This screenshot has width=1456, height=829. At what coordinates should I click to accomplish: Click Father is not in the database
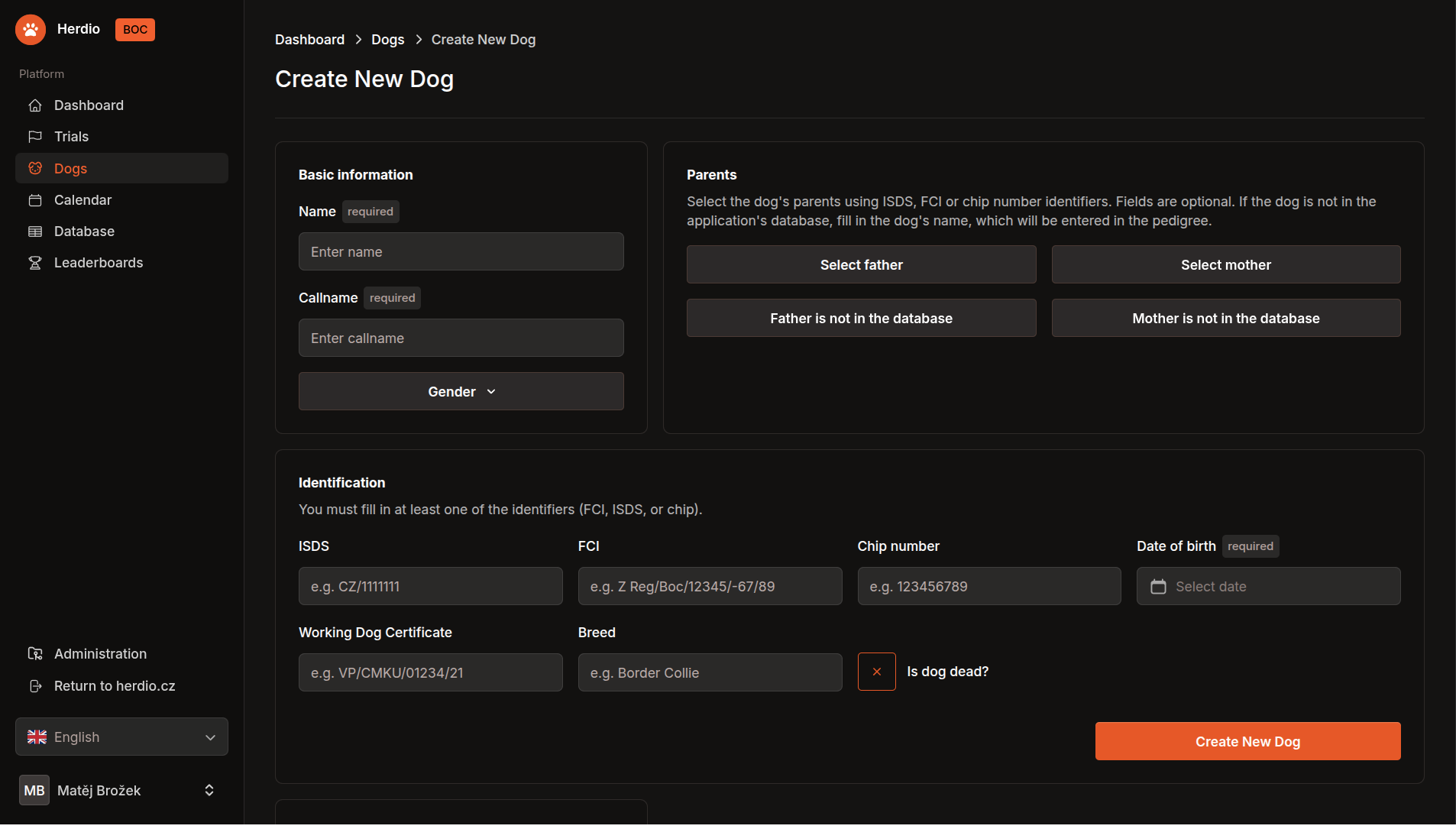click(861, 318)
